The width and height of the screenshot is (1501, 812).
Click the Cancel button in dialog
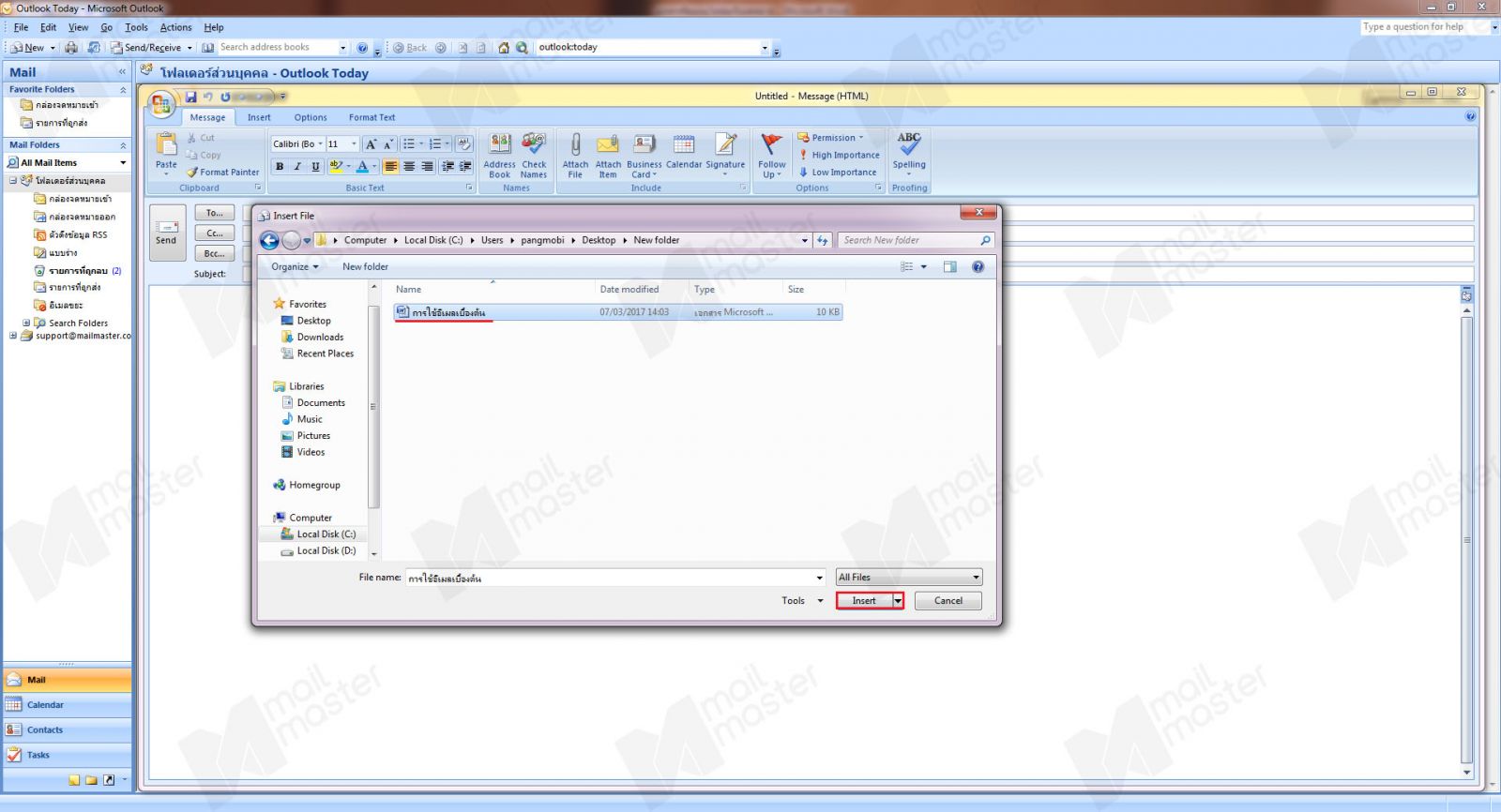(x=948, y=601)
